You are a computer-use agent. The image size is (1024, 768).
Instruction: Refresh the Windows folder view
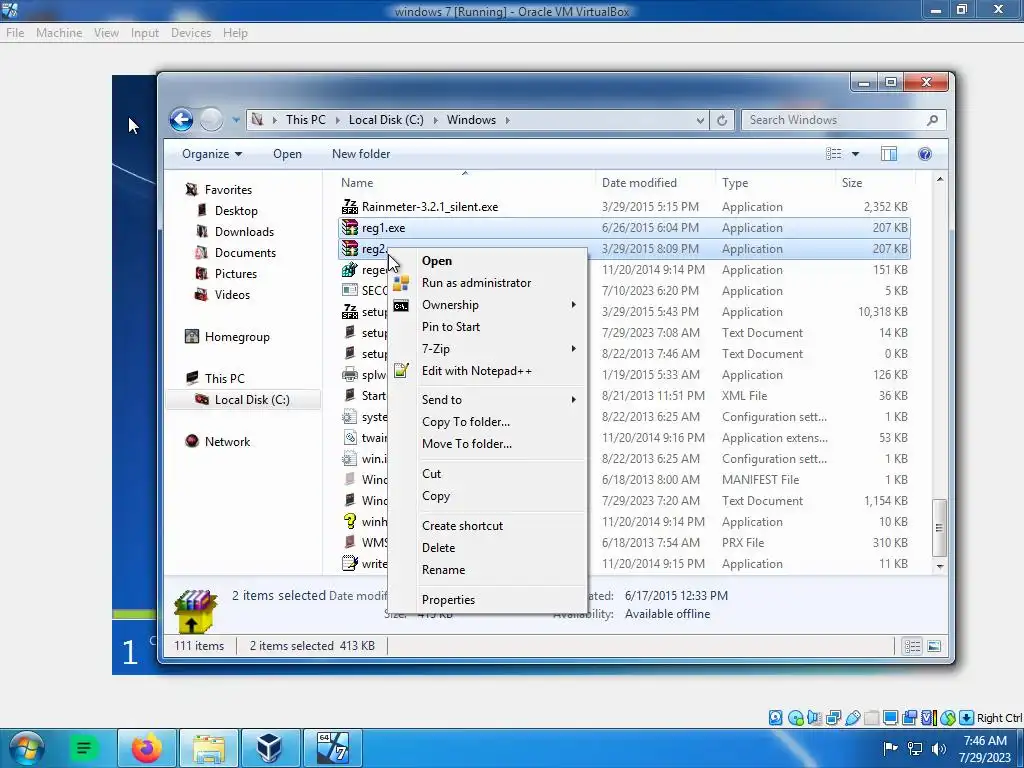(x=722, y=120)
